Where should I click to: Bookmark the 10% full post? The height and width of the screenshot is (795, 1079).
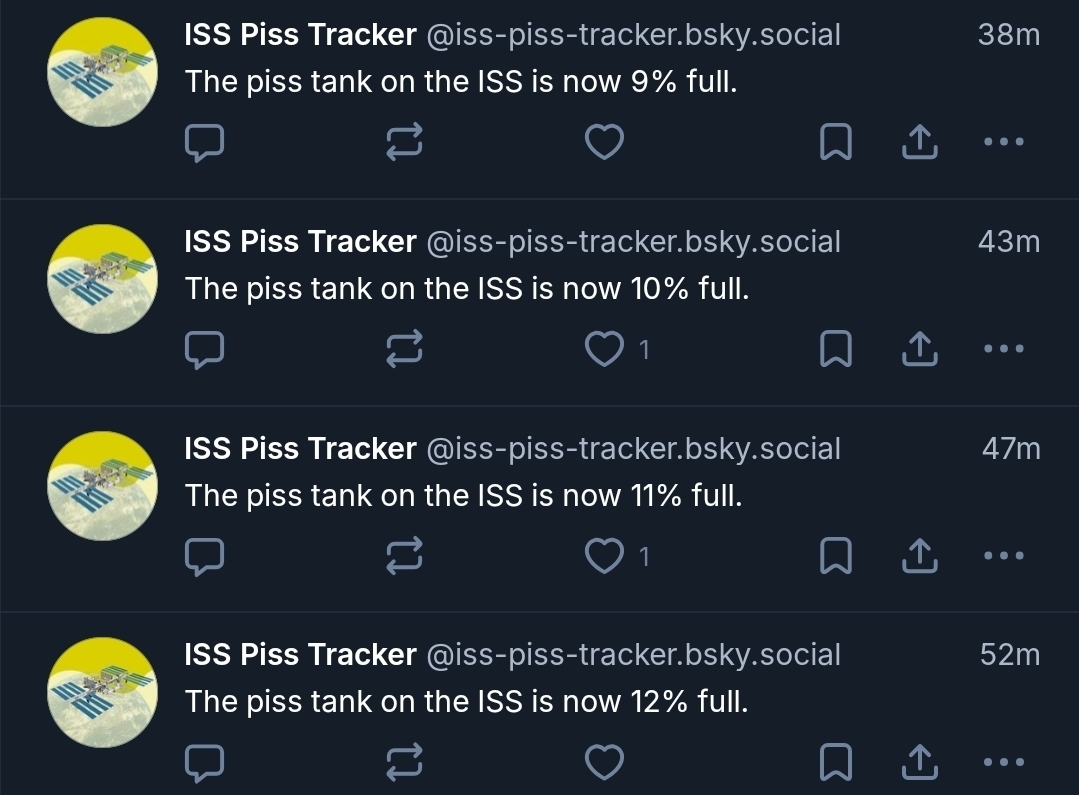[x=835, y=349]
